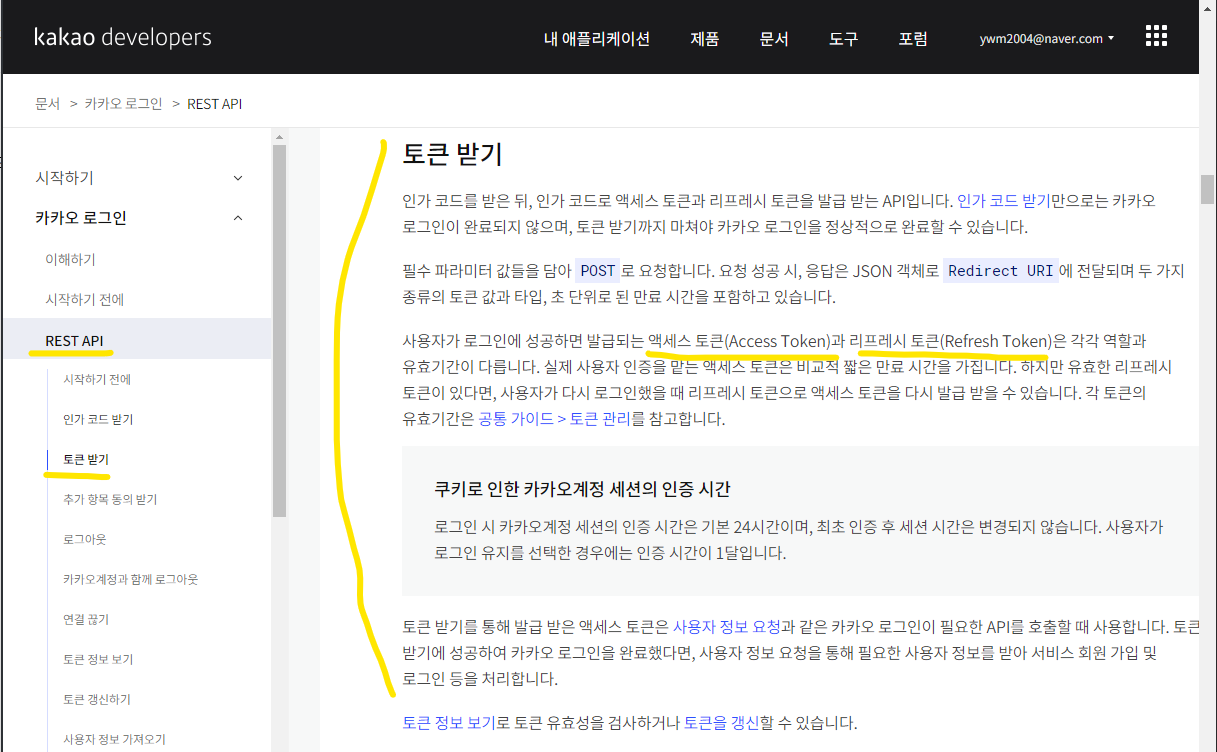This screenshot has width=1217, height=752.
Task: Follow the 사용자 정보 요청 link
Action: click(726, 628)
